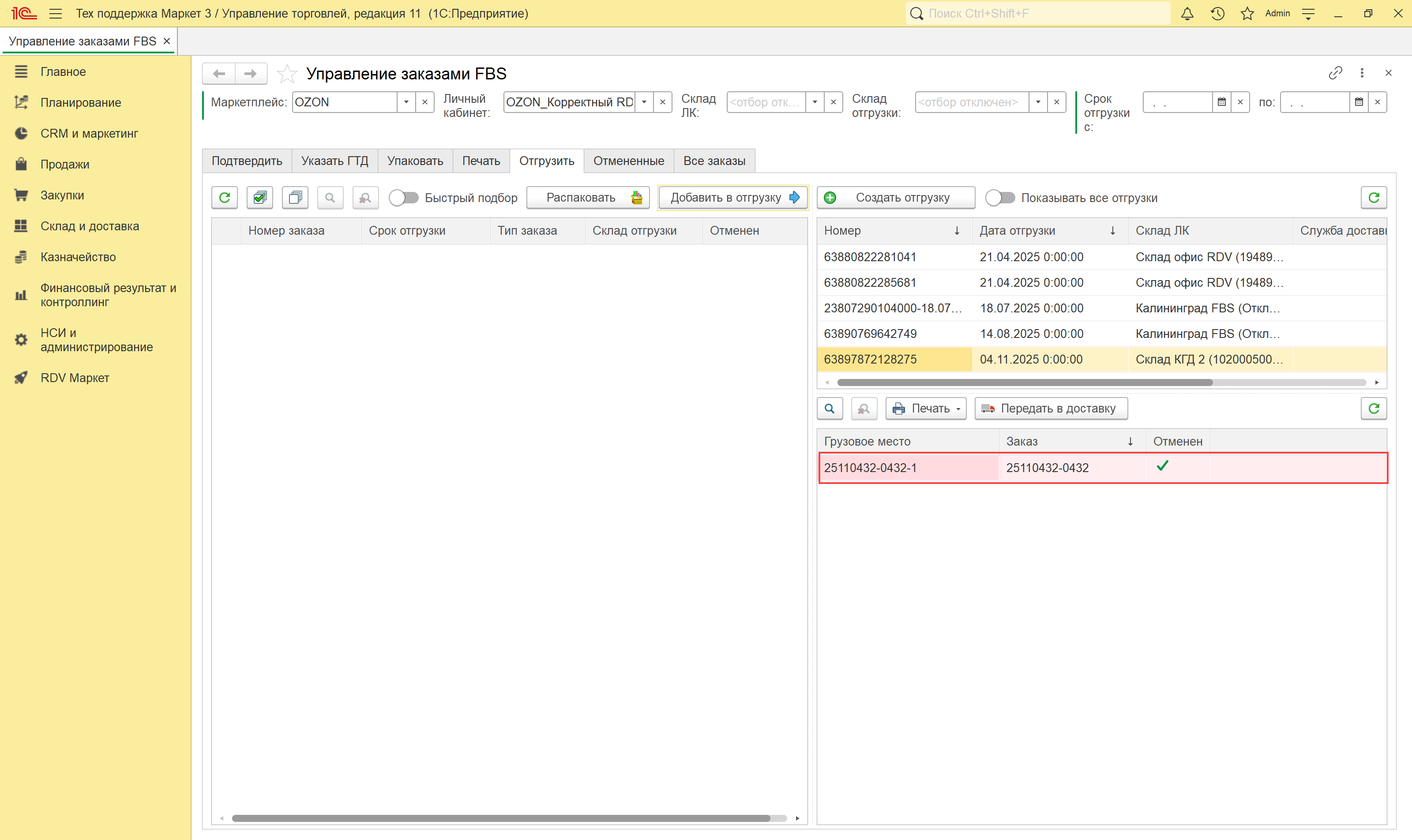Copy the link to this form
The width and height of the screenshot is (1412, 840).
tap(1335, 73)
